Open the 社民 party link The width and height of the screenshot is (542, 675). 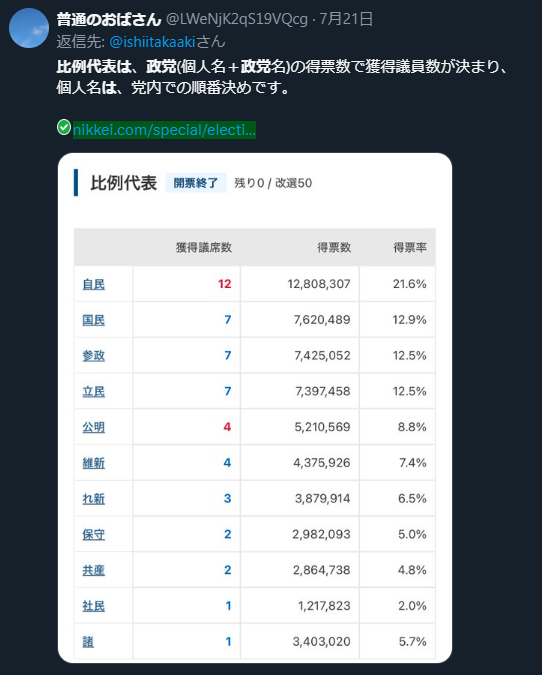coord(93,606)
